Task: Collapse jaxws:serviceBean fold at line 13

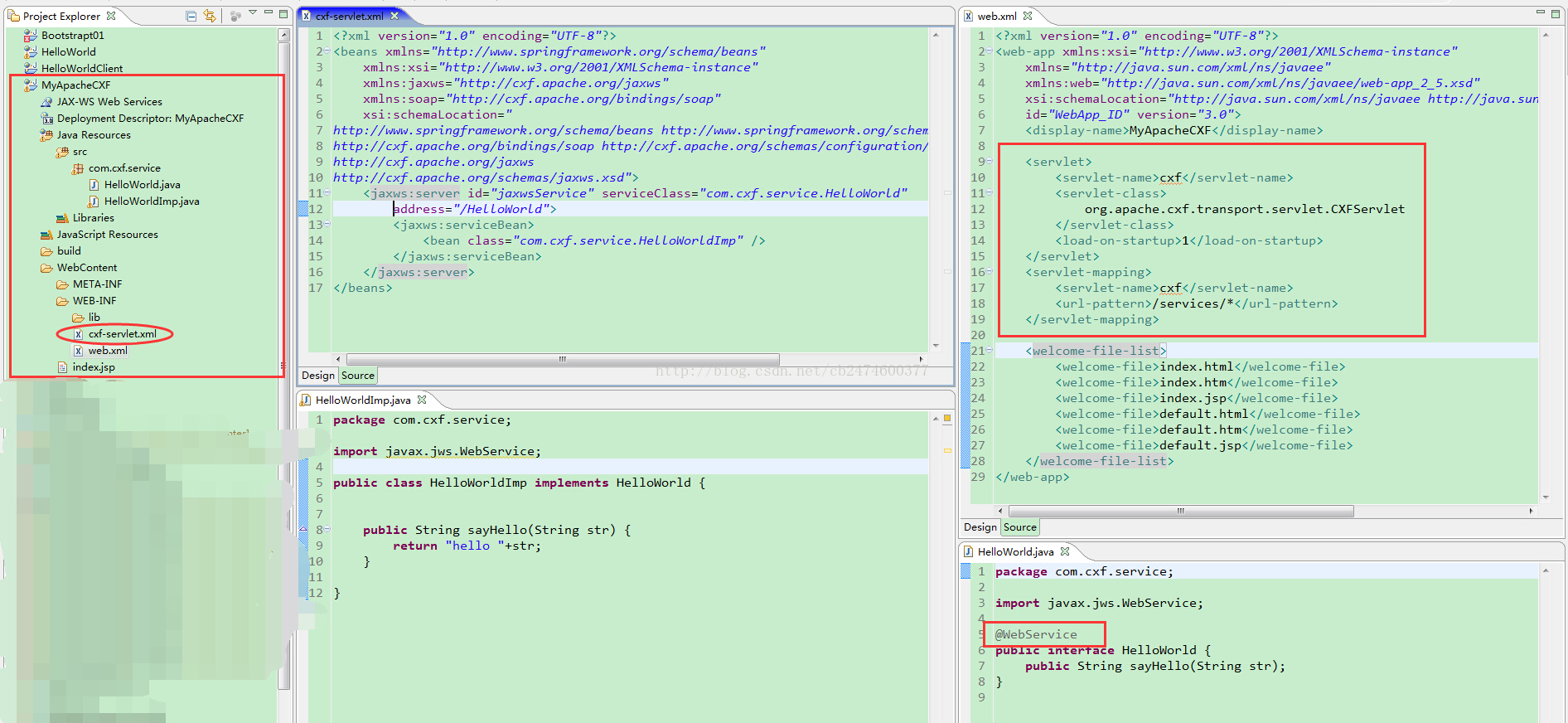Action: pyautogui.click(x=327, y=225)
